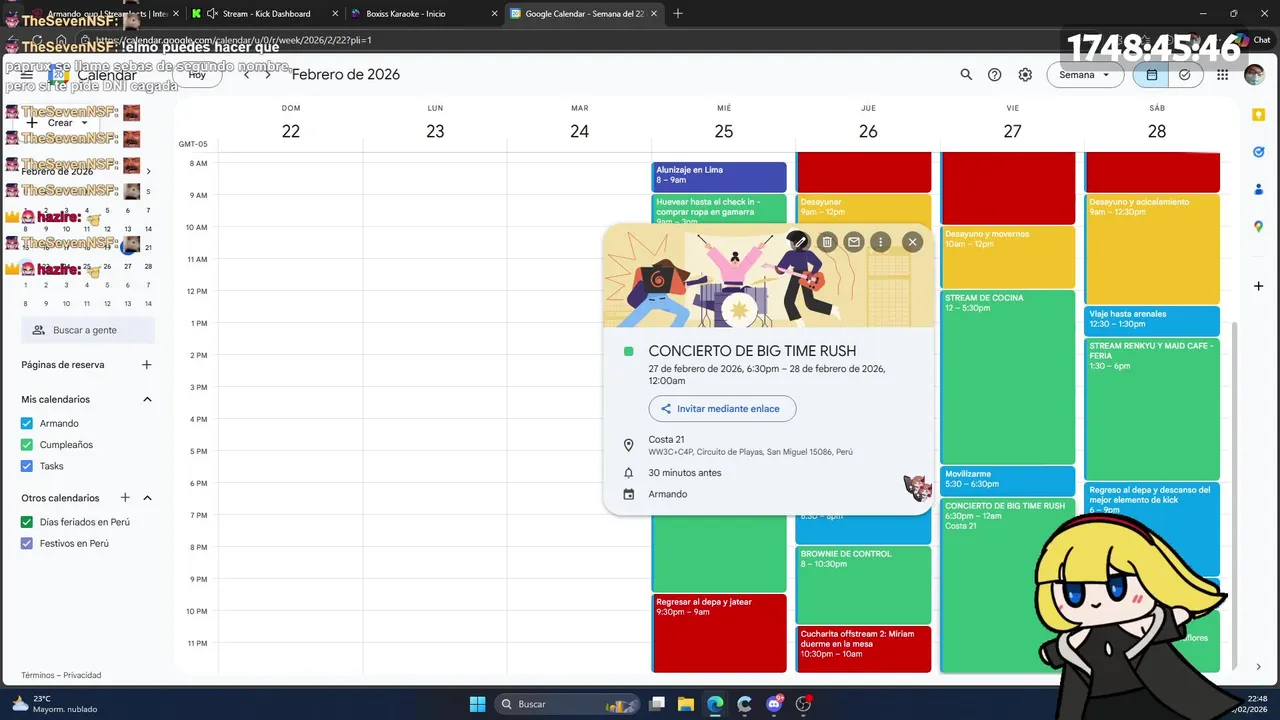1280x720 pixels.
Task: Open the BROWNIE DE CONTROL event
Action: tap(864, 585)
